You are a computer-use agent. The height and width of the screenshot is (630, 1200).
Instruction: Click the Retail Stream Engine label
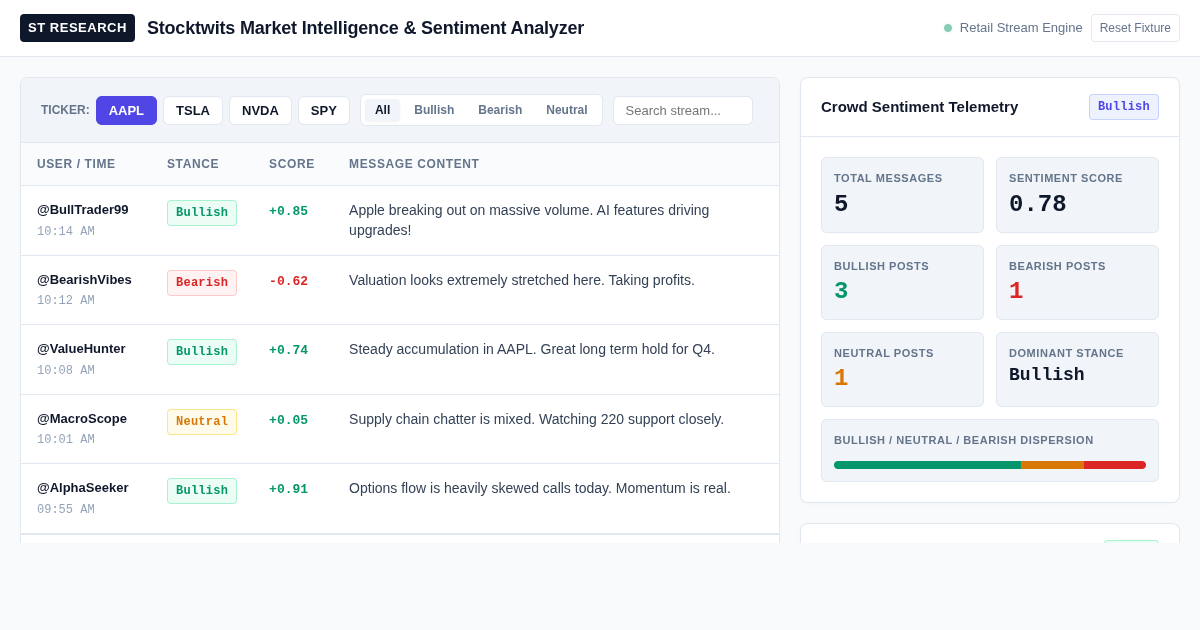coord(1021,28)
